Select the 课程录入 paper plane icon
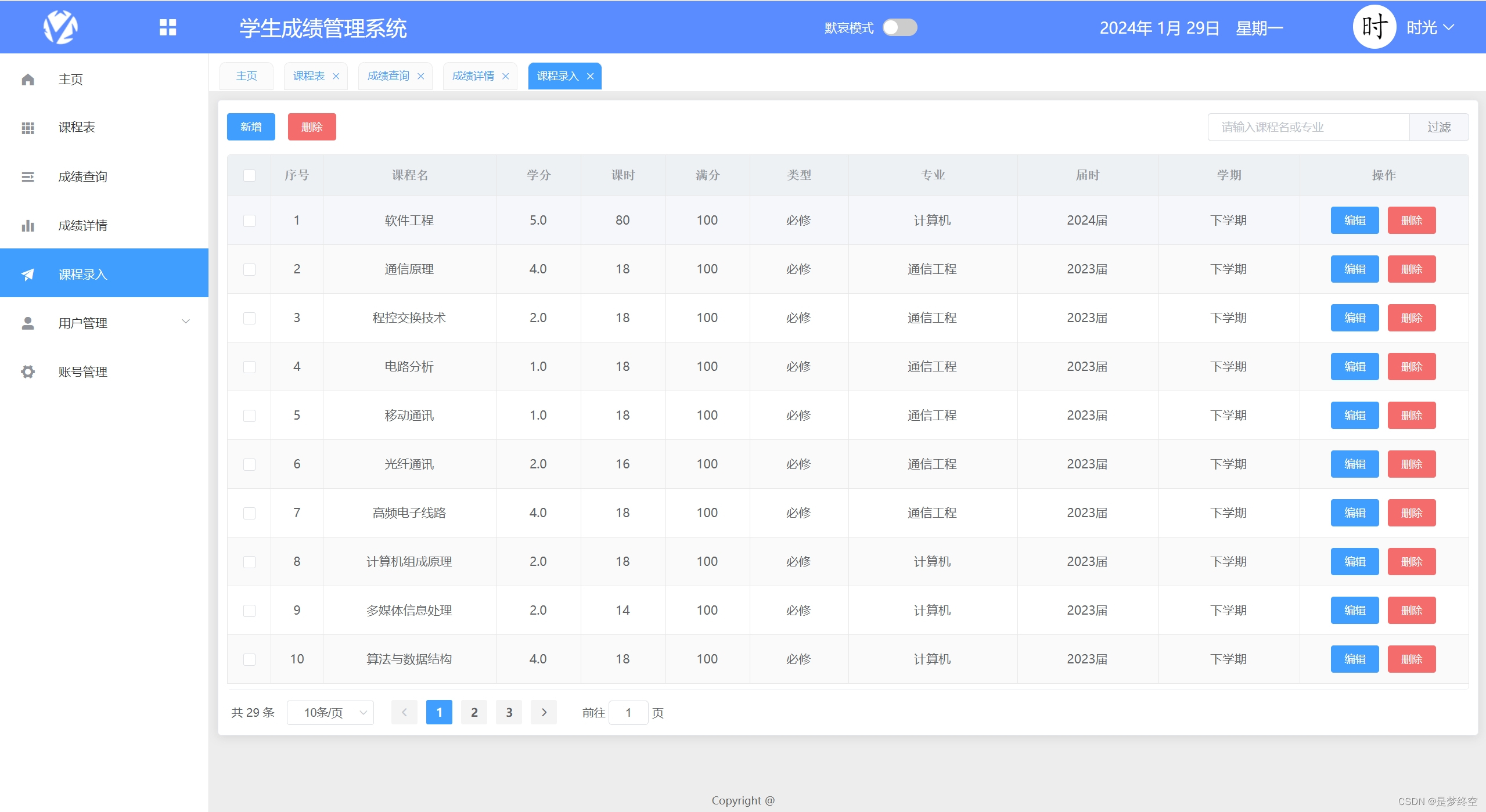Image resolution: width=1486 pixels, height=812 pixels. [x=27, y=274]
